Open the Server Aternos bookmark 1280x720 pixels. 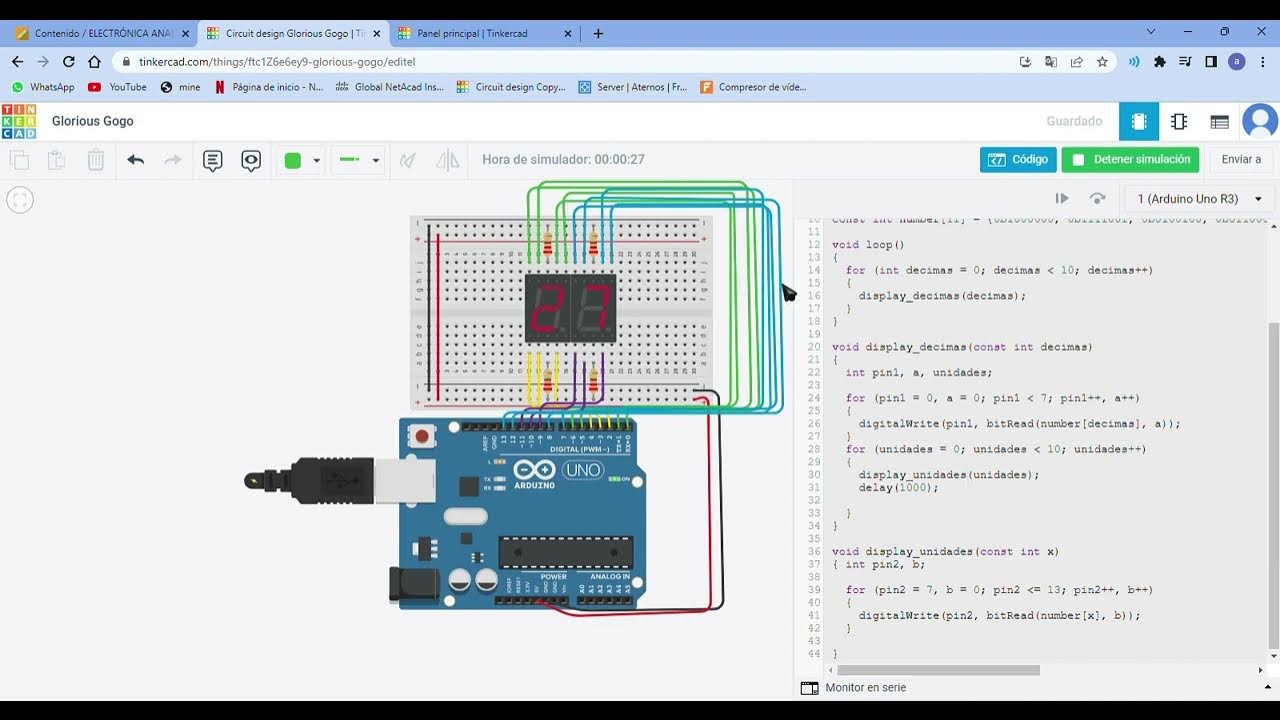[633, 87]
